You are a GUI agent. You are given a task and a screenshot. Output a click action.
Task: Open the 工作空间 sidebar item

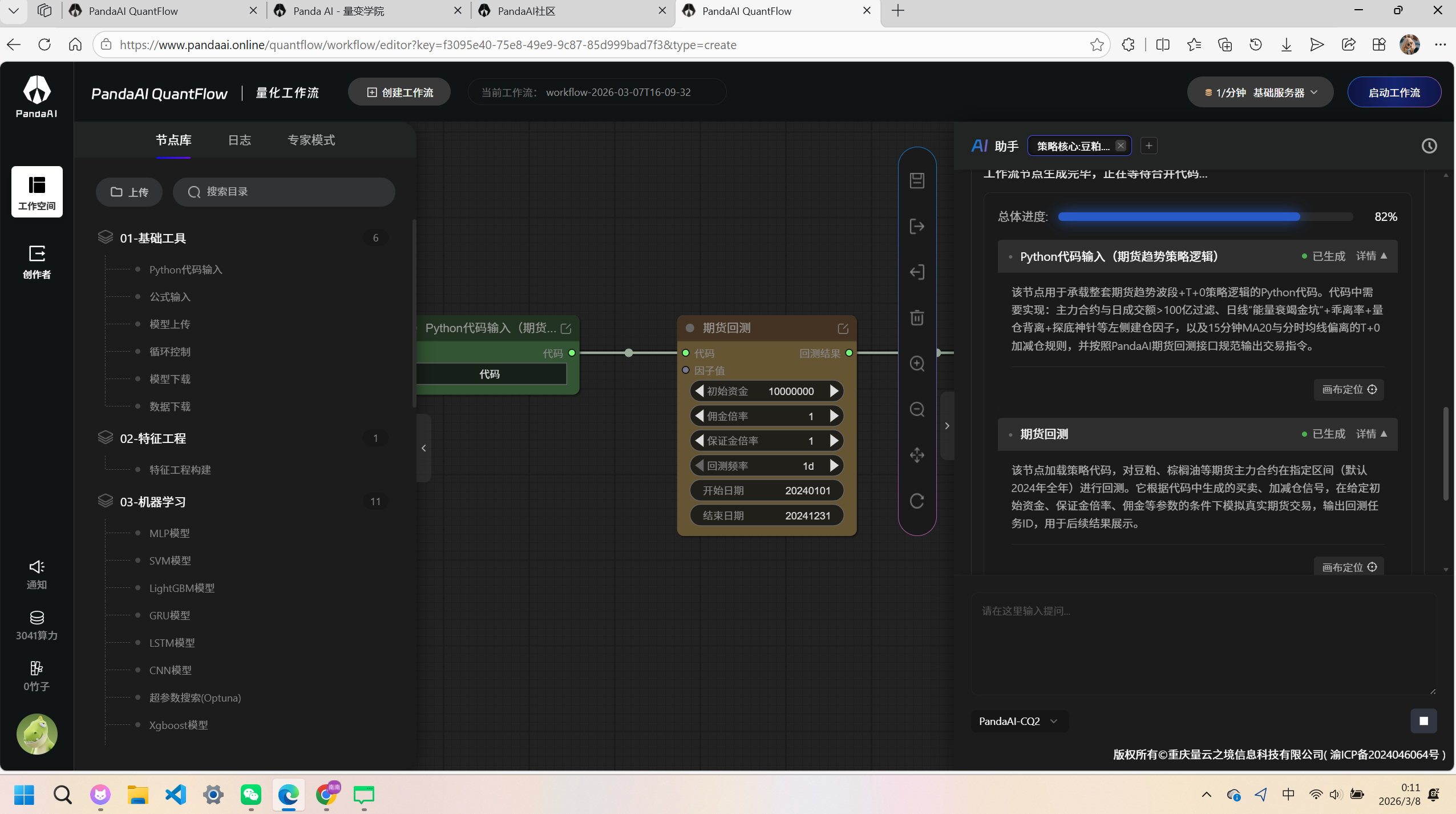pyautogui.click(x=37, y=192)
